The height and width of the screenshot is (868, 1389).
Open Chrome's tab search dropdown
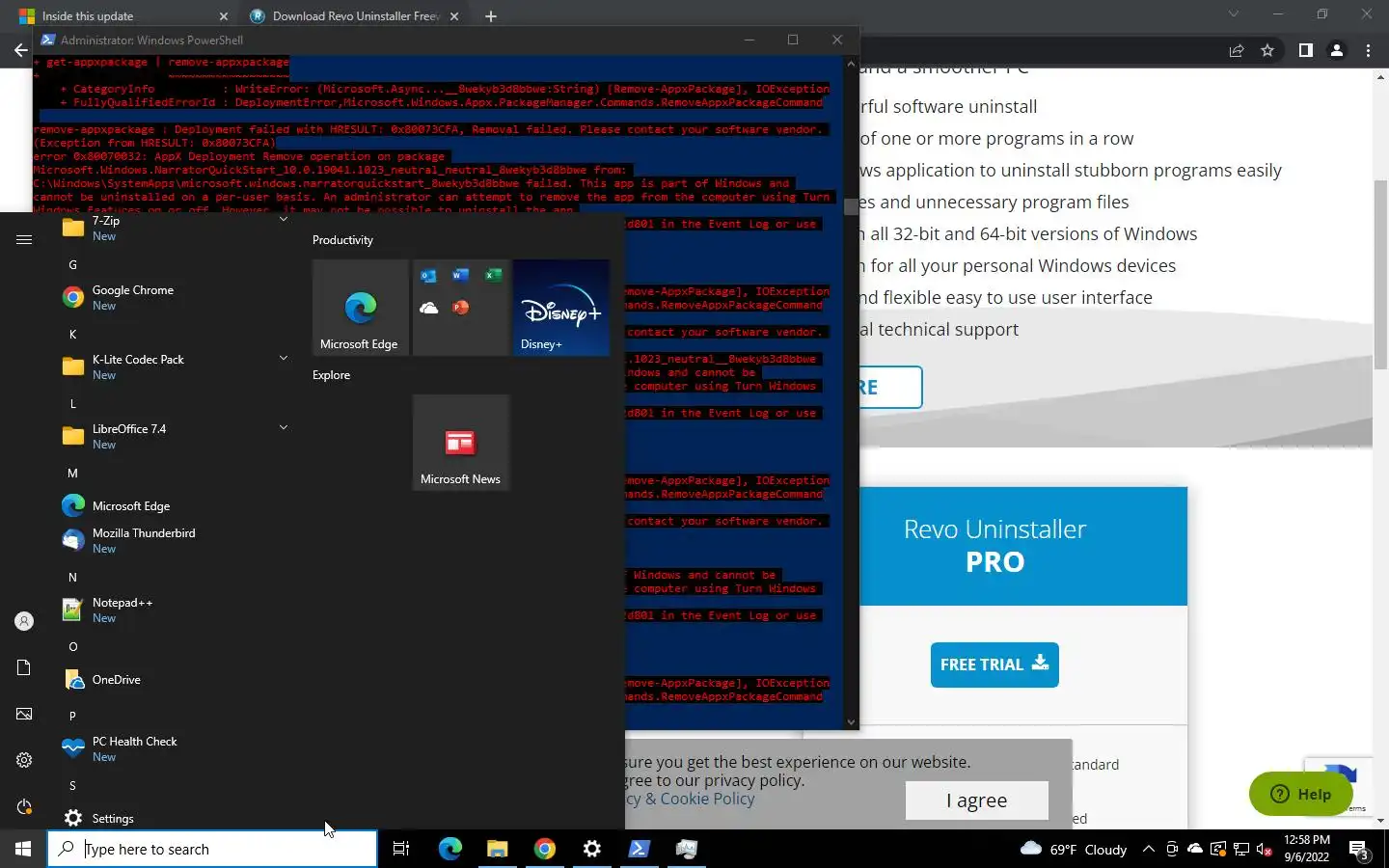1233,14
